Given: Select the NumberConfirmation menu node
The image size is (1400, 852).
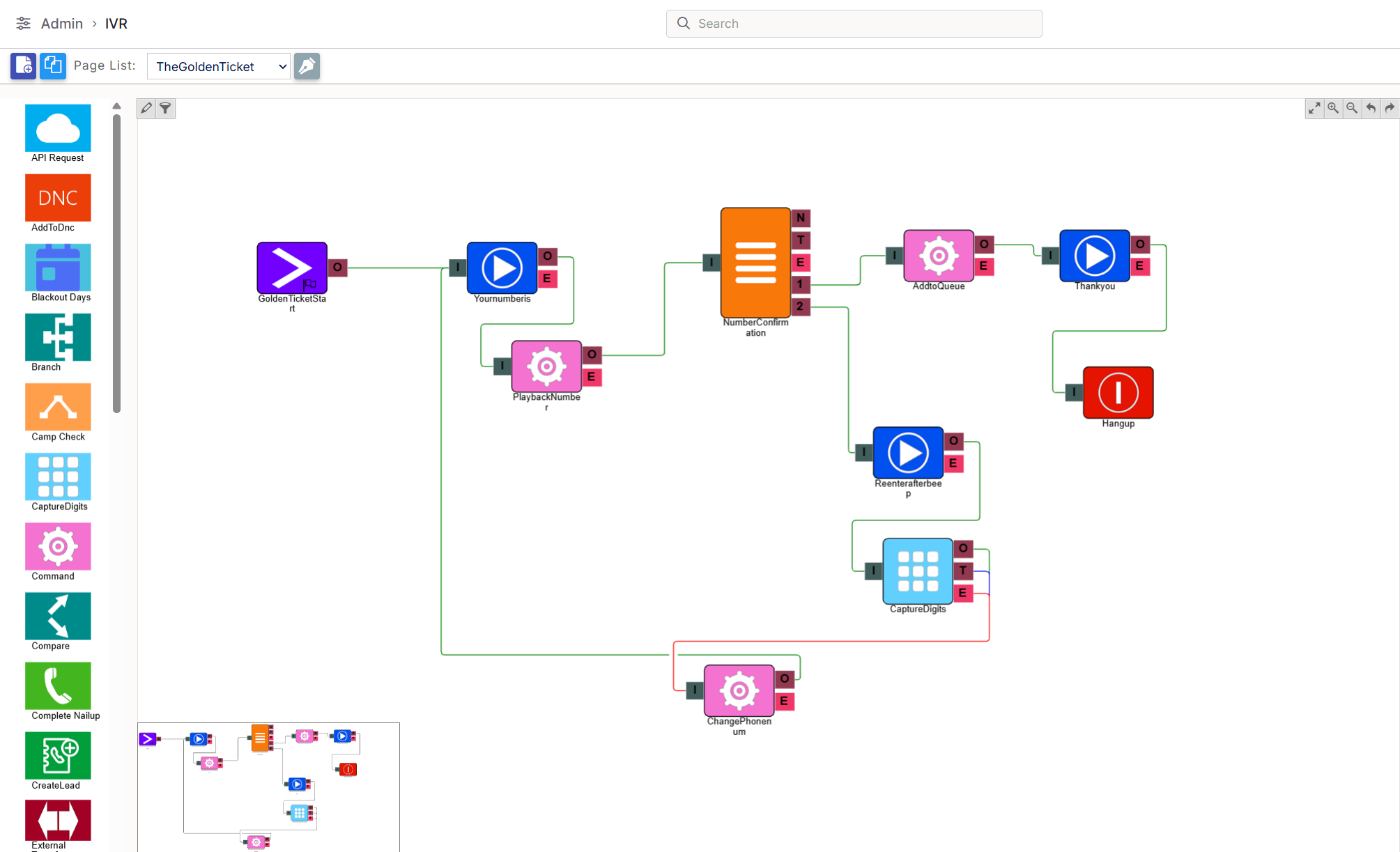Looking at the screenshot, I should point(755,262).
